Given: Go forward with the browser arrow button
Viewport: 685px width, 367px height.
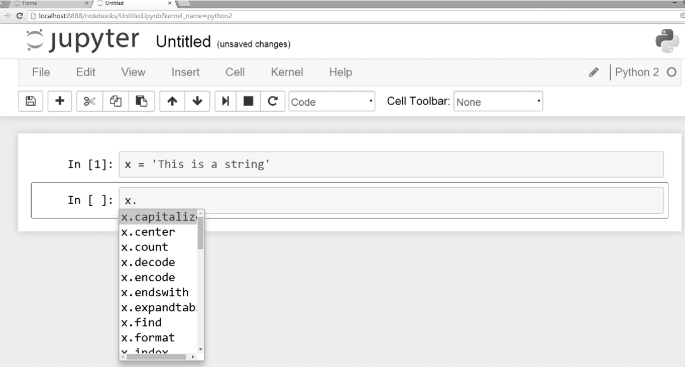Looking at the screenshot, I should (7, 16).
